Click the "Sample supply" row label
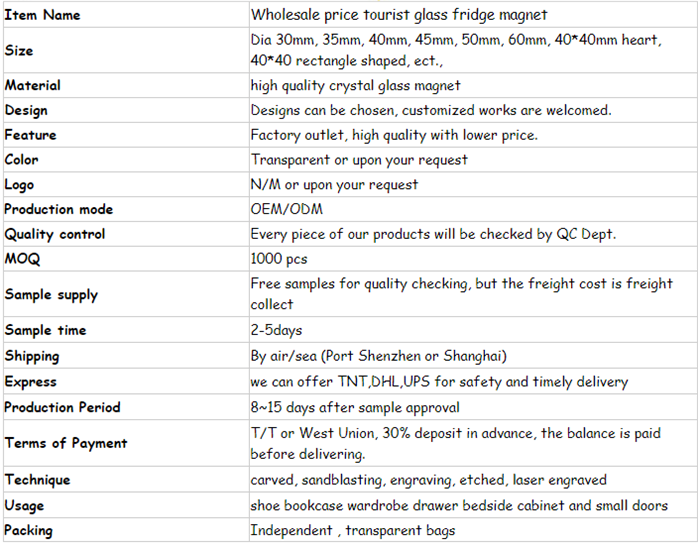Viewport: 700px width, 545px height. 51,294
